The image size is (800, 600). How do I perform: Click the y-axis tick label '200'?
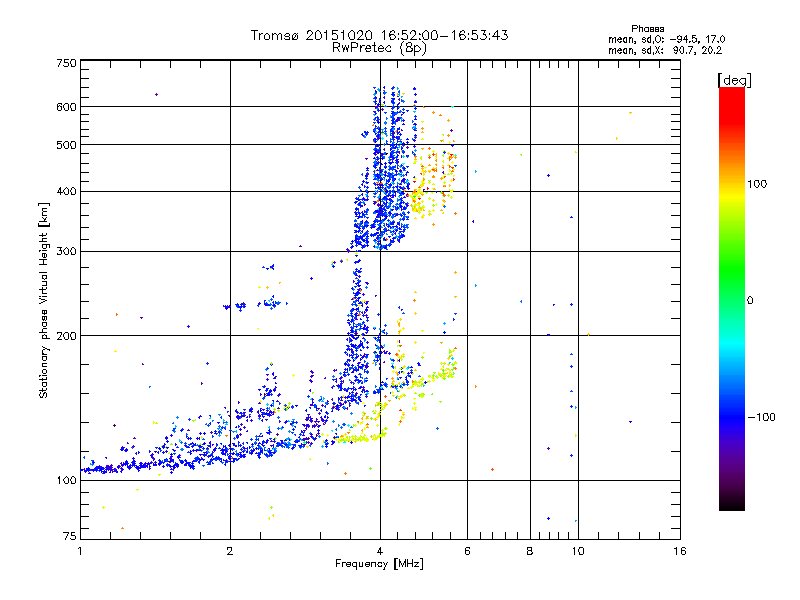[x=66, y=336]
